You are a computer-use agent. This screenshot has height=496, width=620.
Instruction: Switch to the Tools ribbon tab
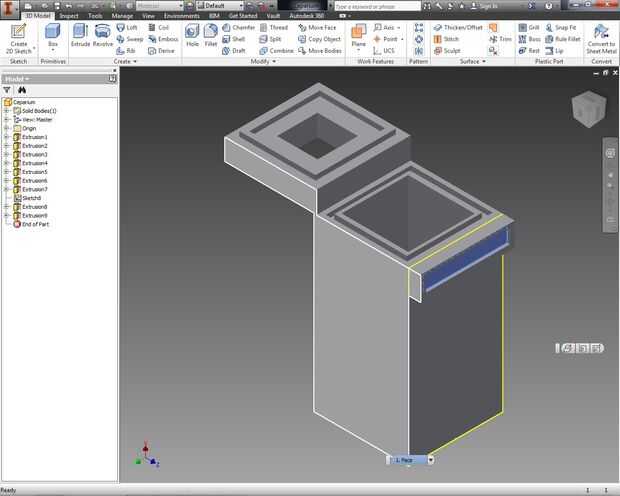(95, 16)
